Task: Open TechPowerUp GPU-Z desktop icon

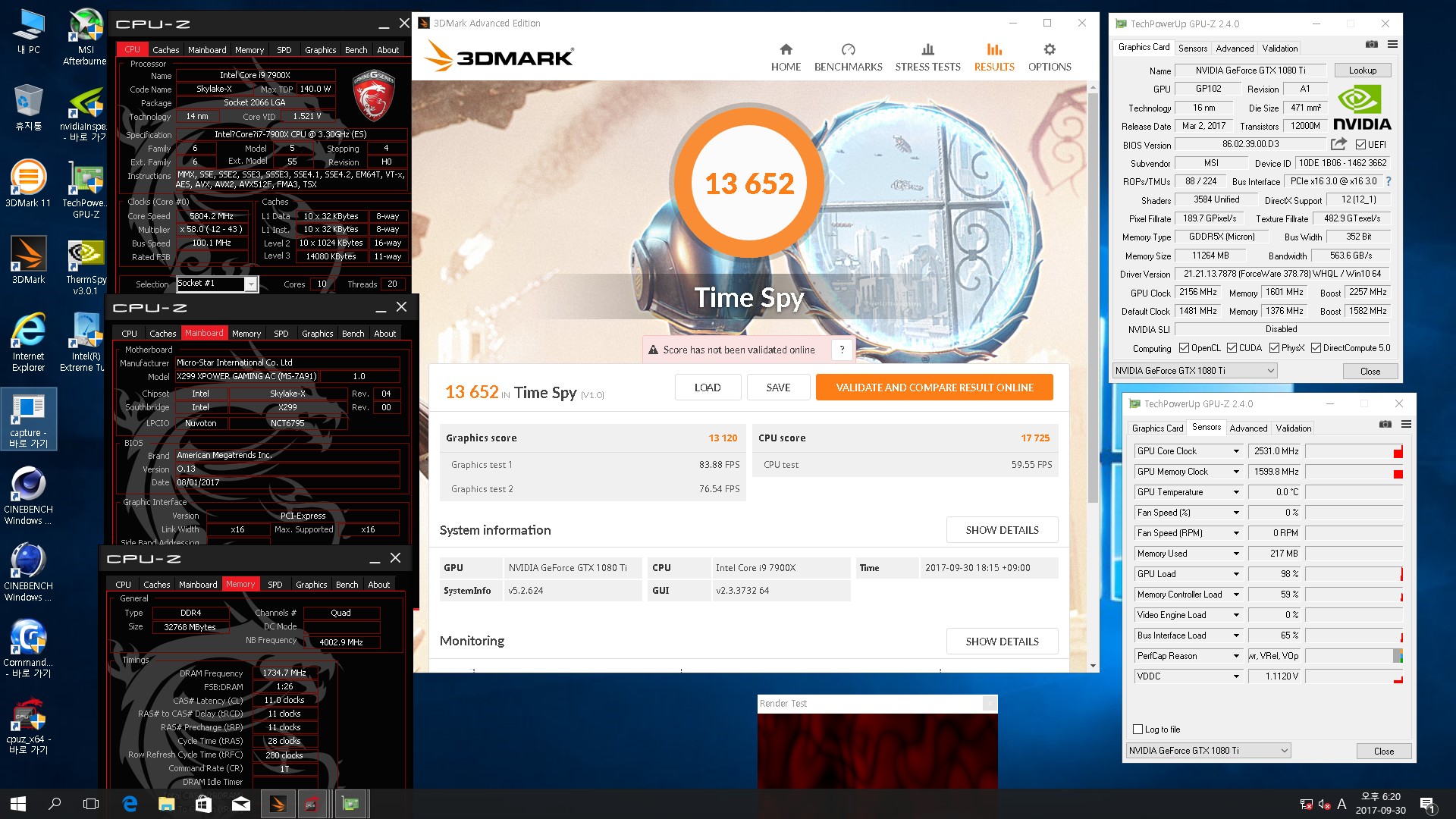Action: (x=86, y=190)
